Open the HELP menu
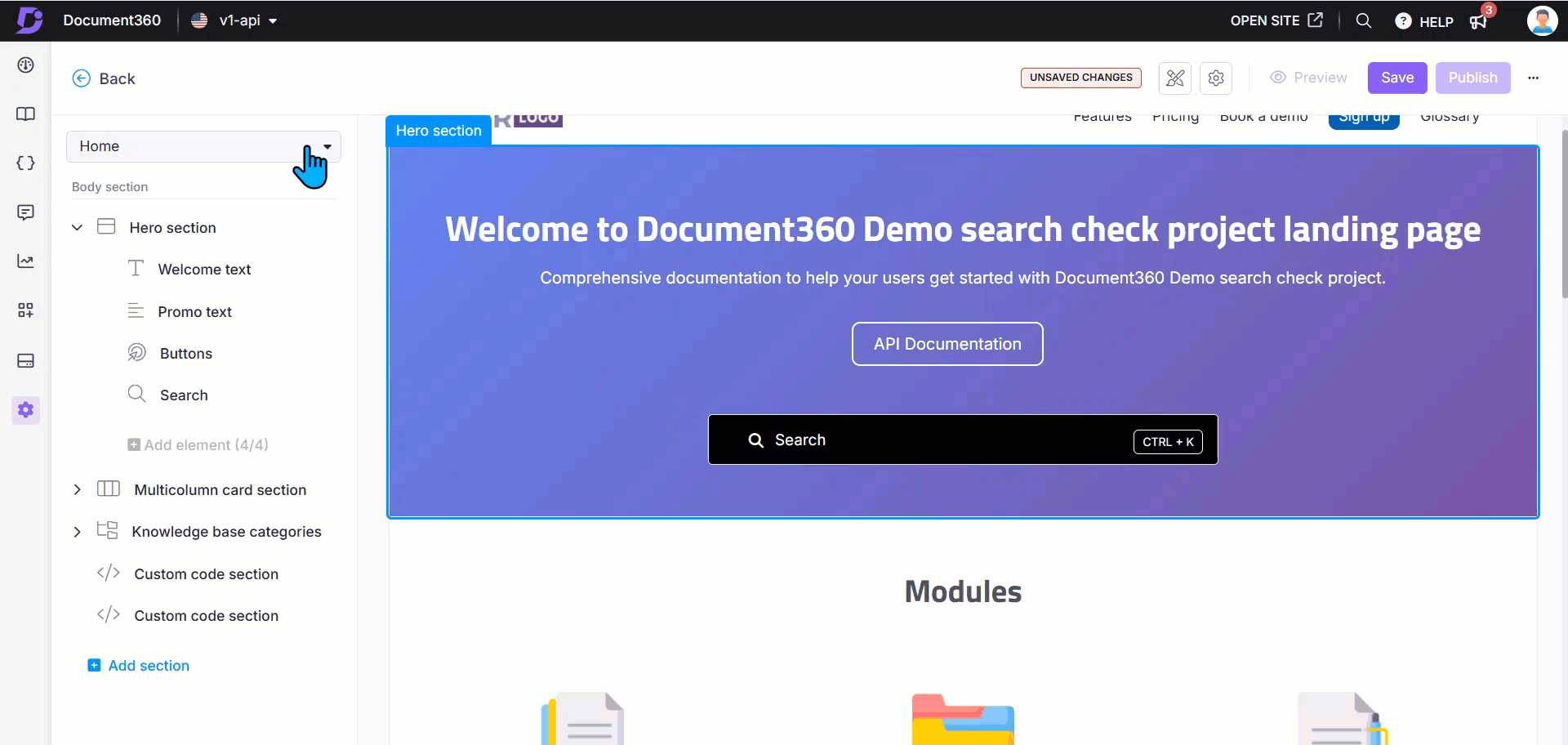Viewport: 1568px width, 745px height. click(x=1424, y=21)
